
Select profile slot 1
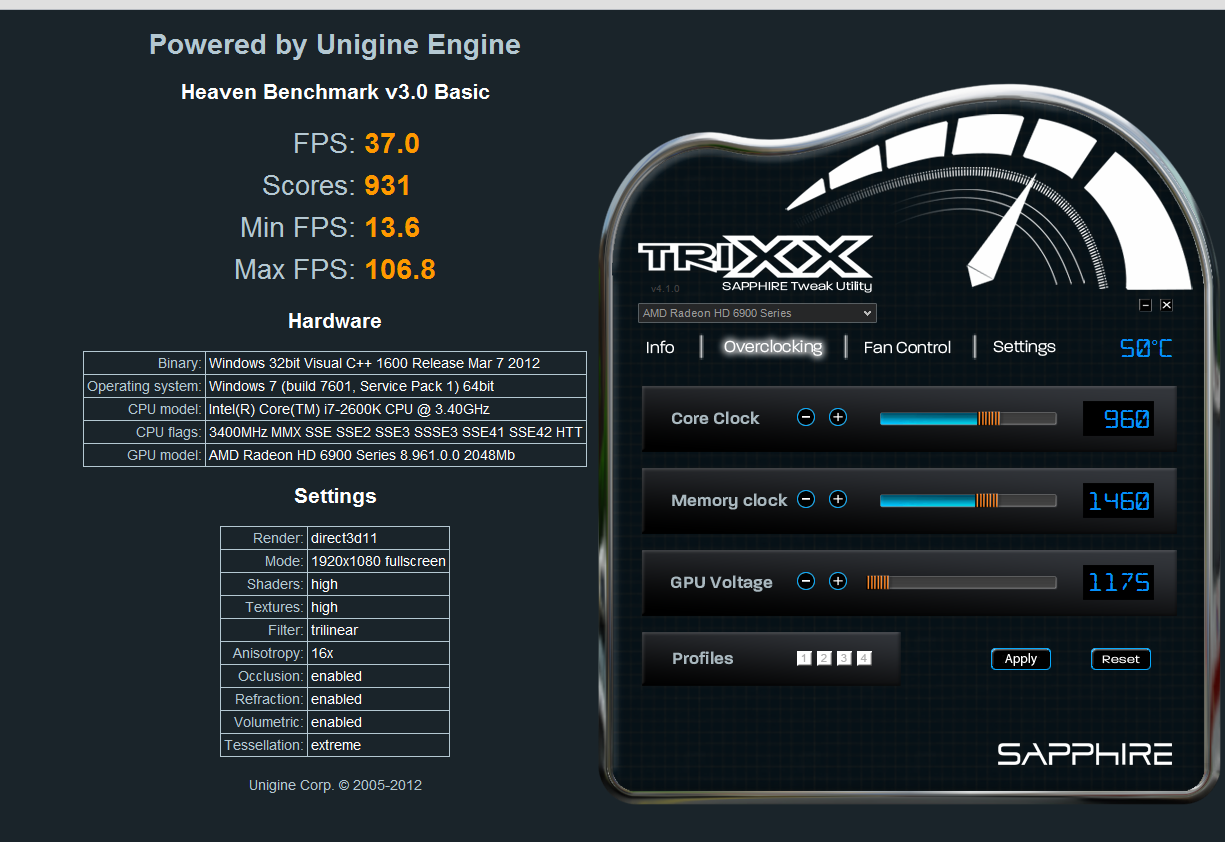click(x=804, y=658)
